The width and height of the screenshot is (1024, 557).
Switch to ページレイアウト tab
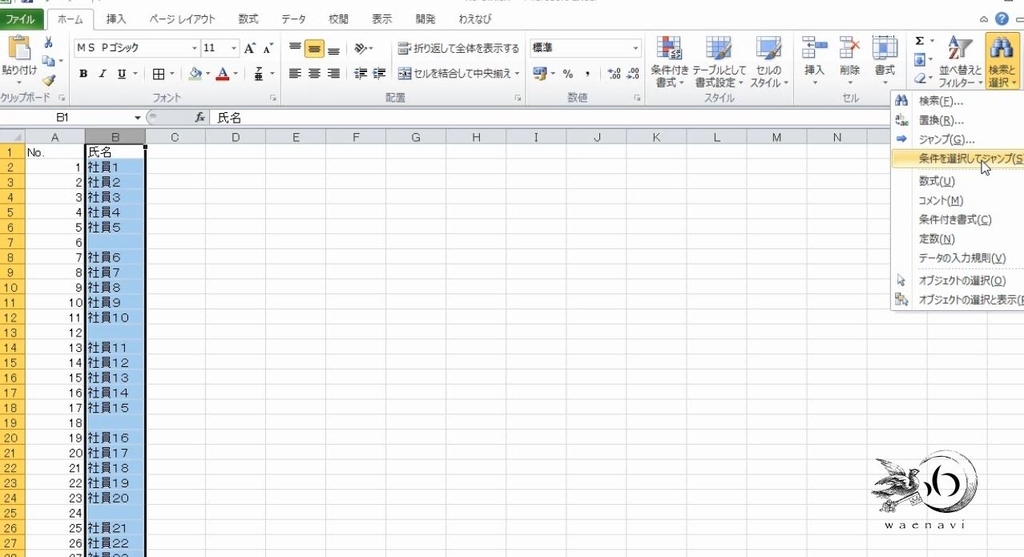[182, 19]
